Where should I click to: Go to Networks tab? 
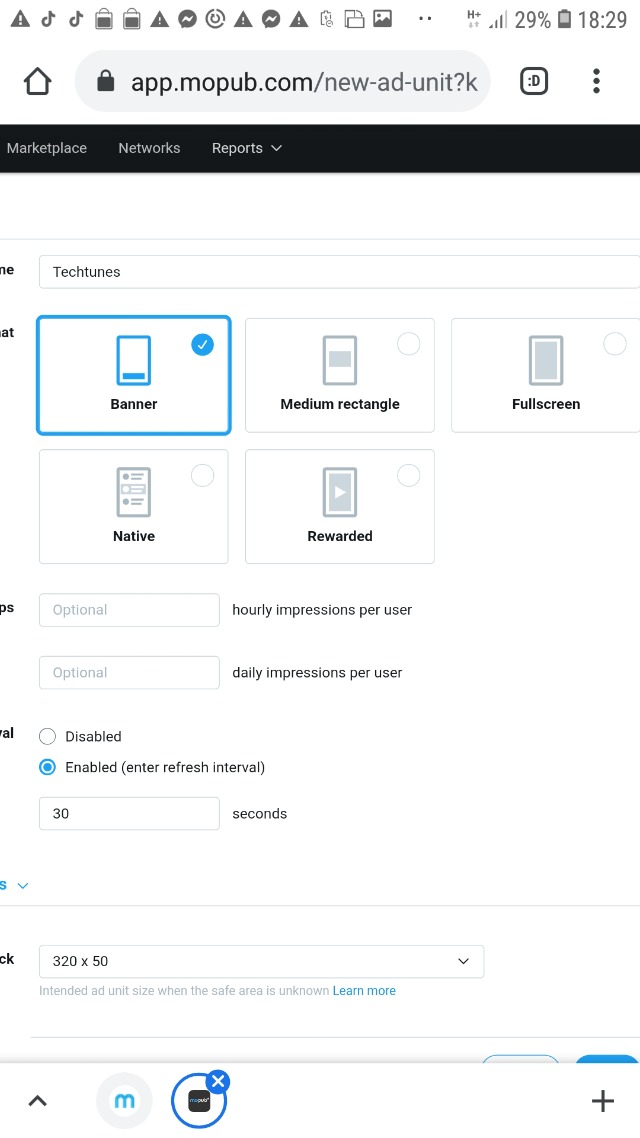click(149, 148)
